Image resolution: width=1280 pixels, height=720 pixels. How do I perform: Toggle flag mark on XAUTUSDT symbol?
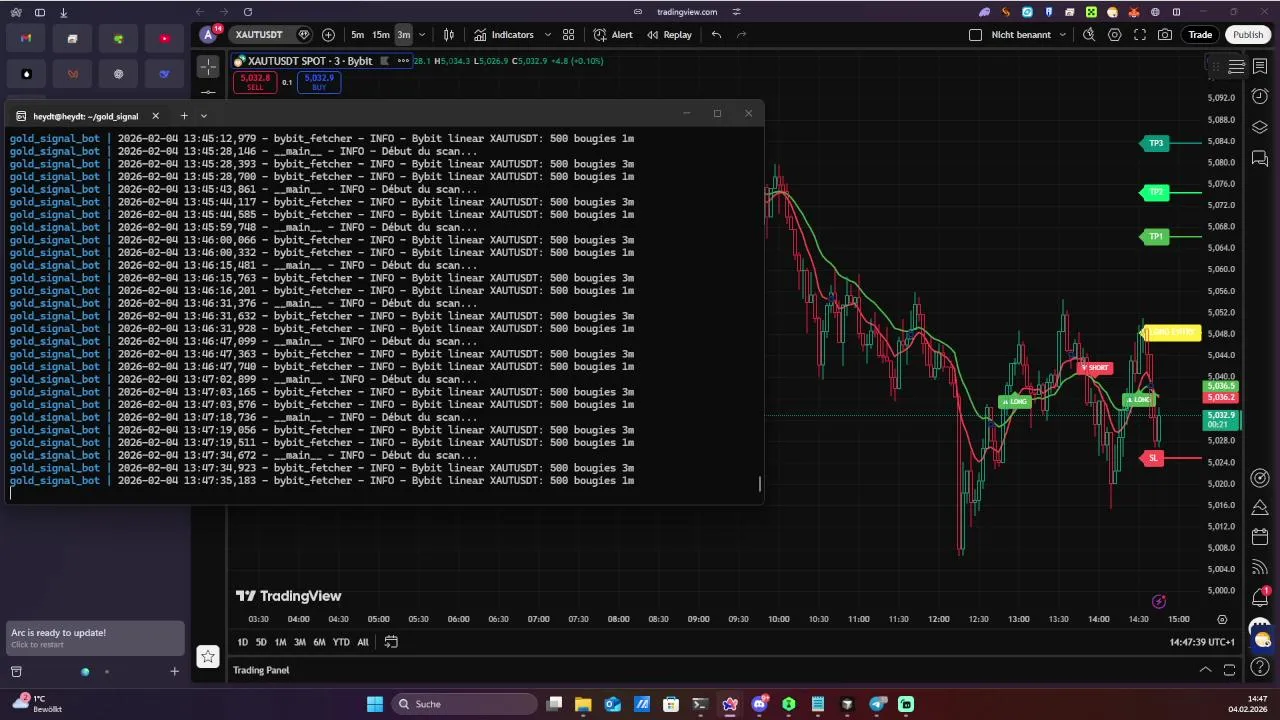click(384, 61)
